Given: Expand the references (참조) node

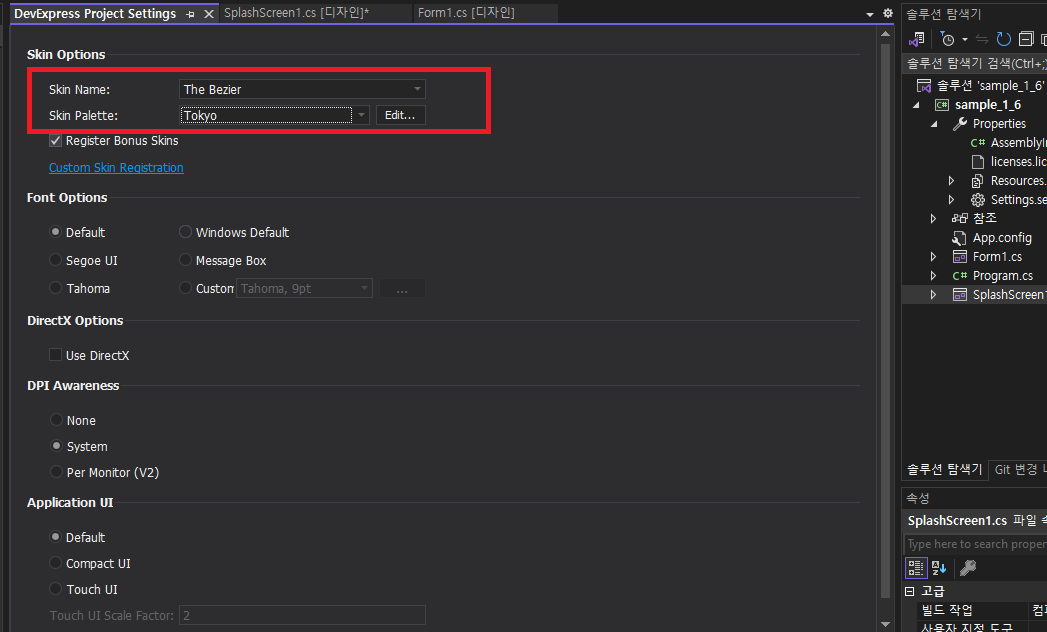Looking at the screenshot, I should (933, 218).
